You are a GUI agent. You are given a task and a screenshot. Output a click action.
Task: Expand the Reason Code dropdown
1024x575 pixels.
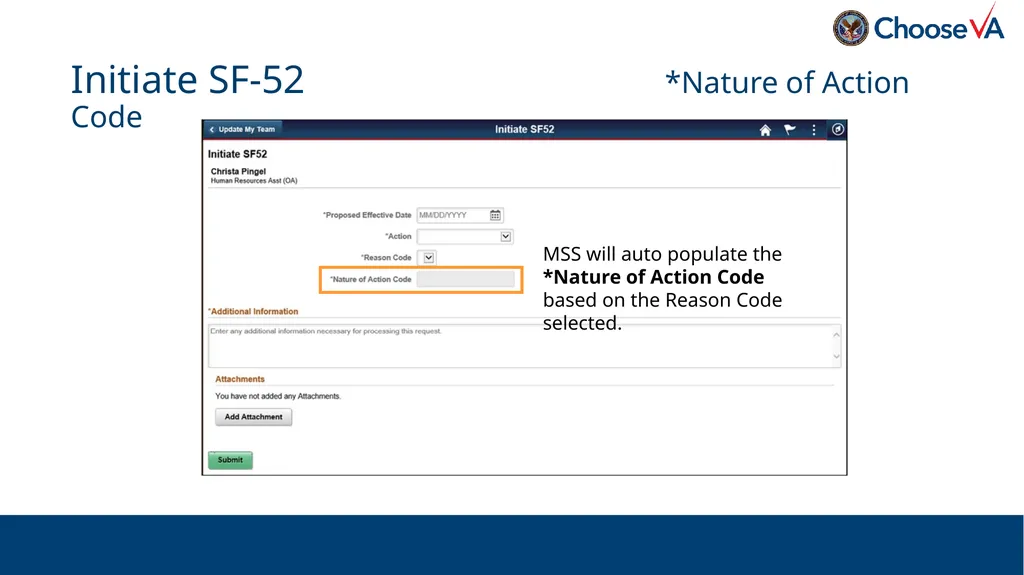tap(428, 257)
